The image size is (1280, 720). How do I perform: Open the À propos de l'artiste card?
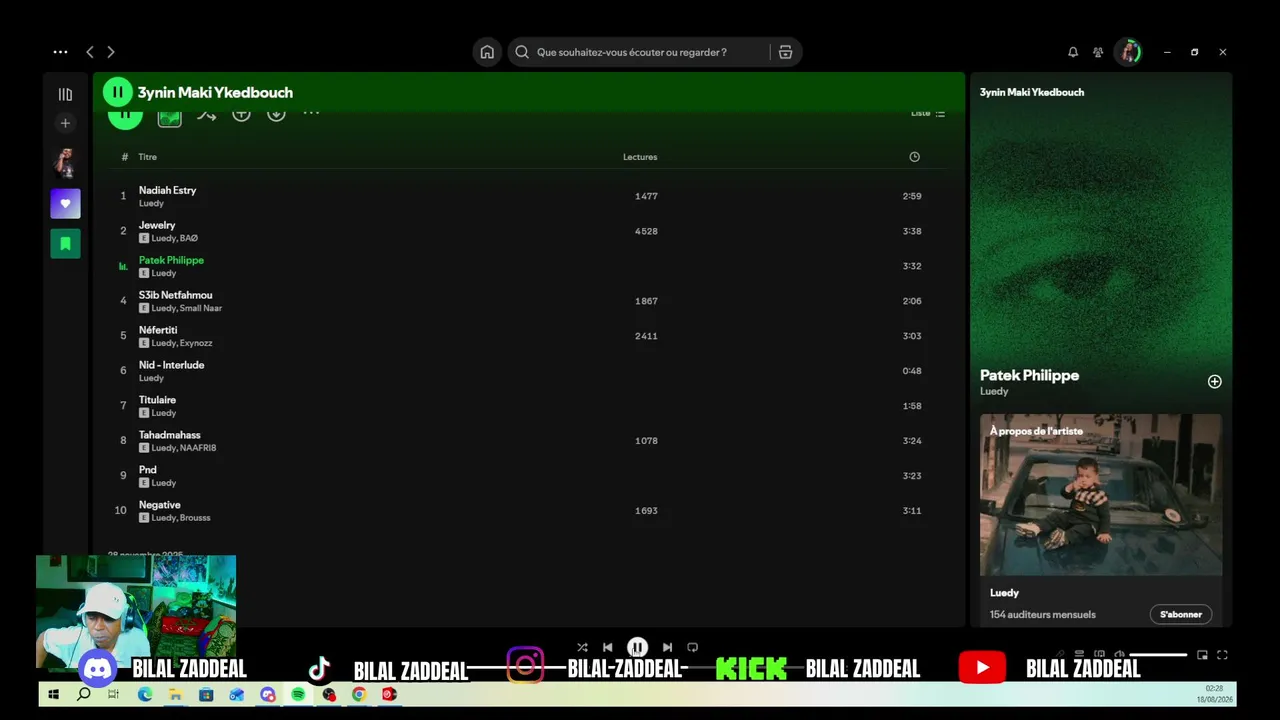(1101, 520)
